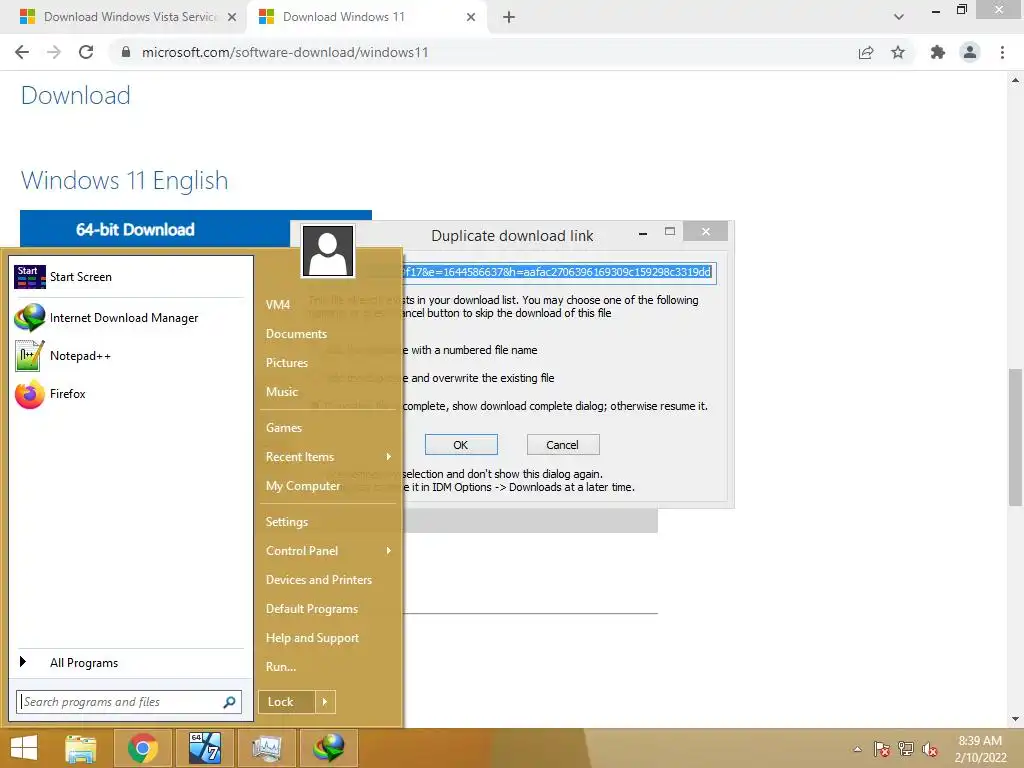Open Chrome three-dot menu

[1002, 52]
